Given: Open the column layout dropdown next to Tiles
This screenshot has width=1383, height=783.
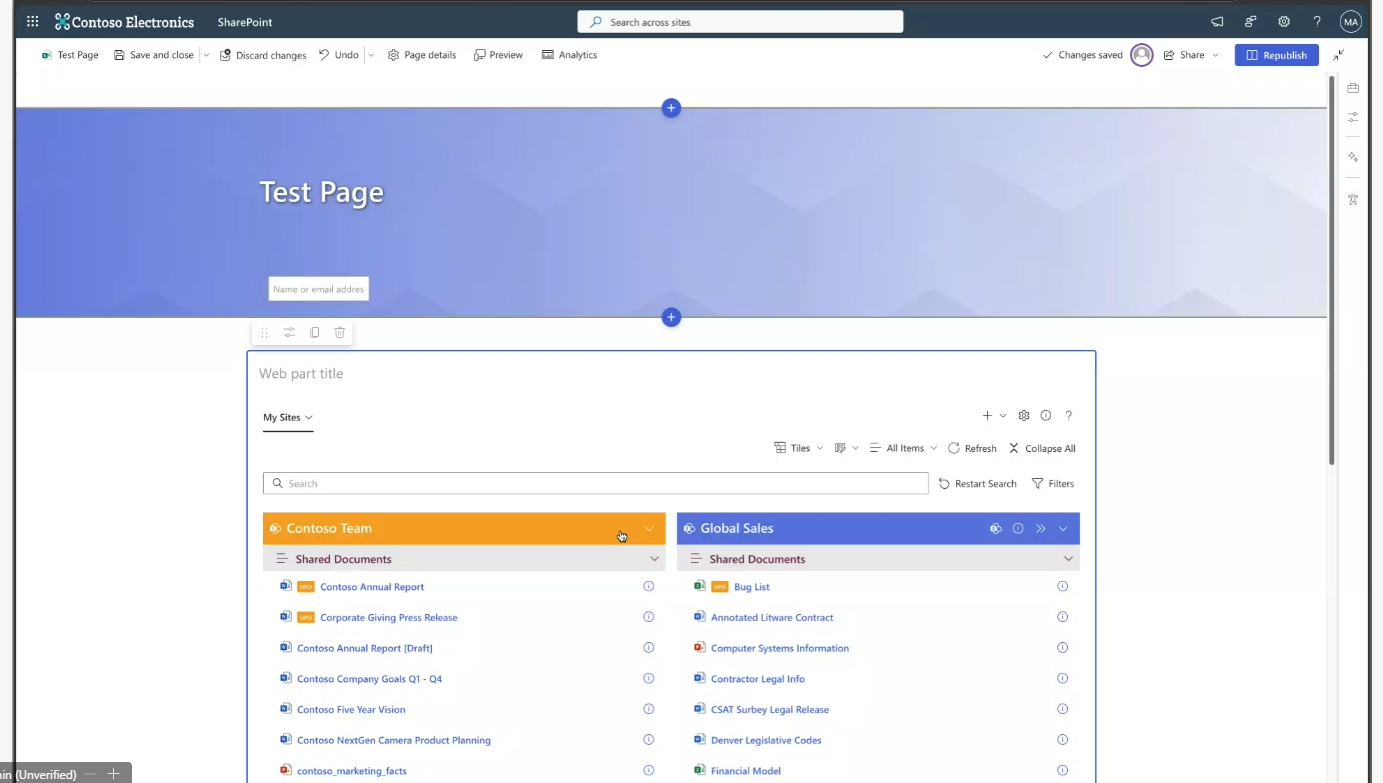Looking at the screenshot, I should pos(846,448).
